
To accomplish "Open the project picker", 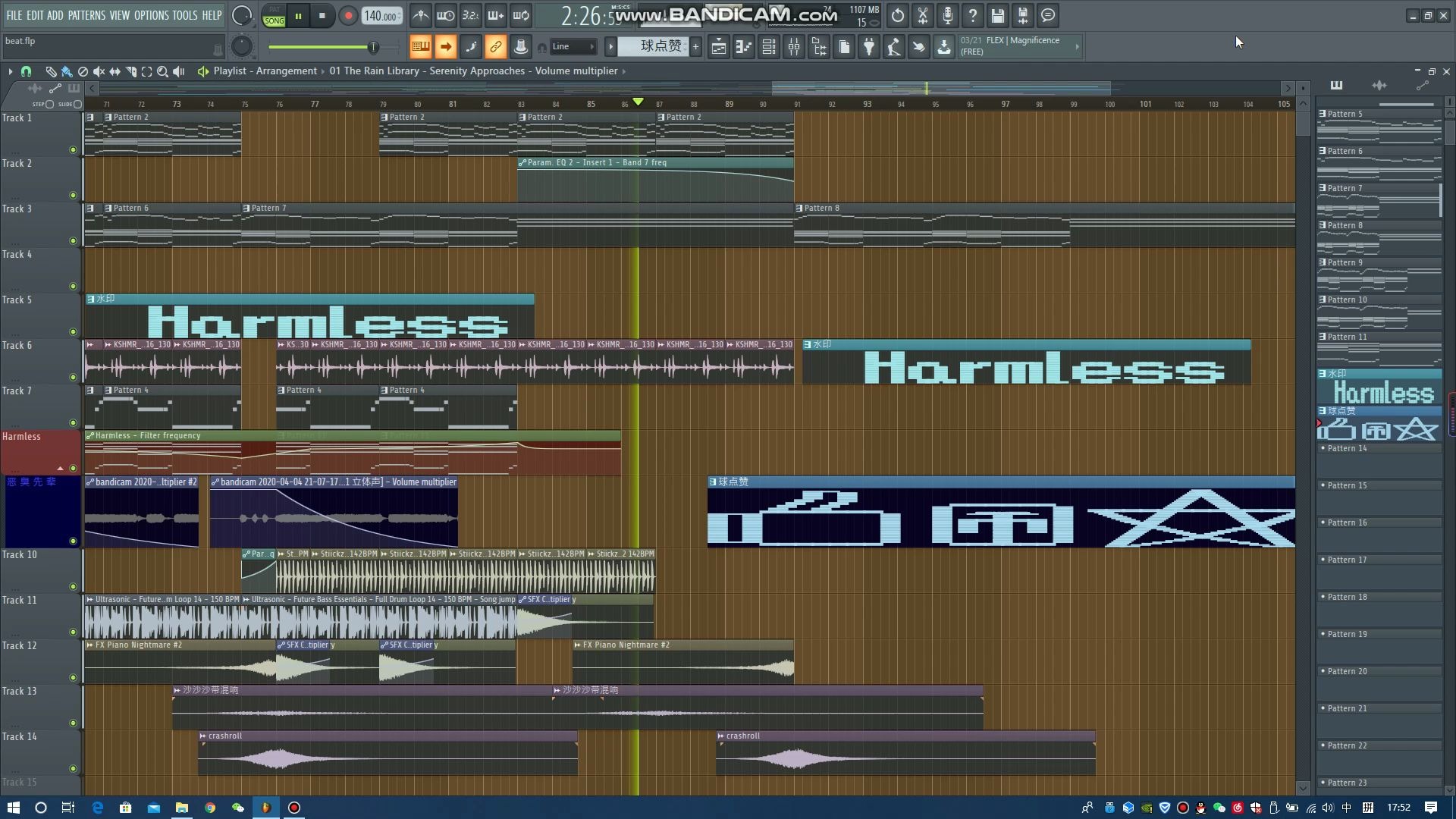I will click(844, 47).
